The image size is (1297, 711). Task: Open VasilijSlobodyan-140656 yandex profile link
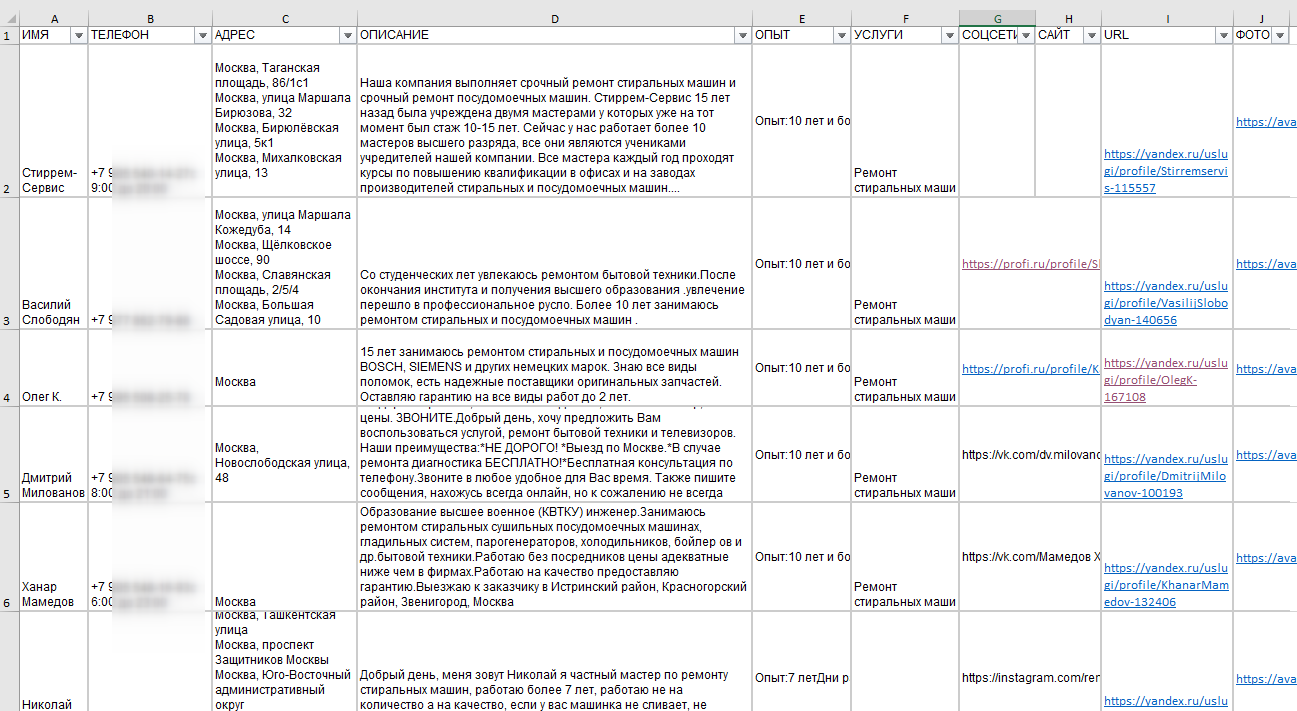[1166, 303]
